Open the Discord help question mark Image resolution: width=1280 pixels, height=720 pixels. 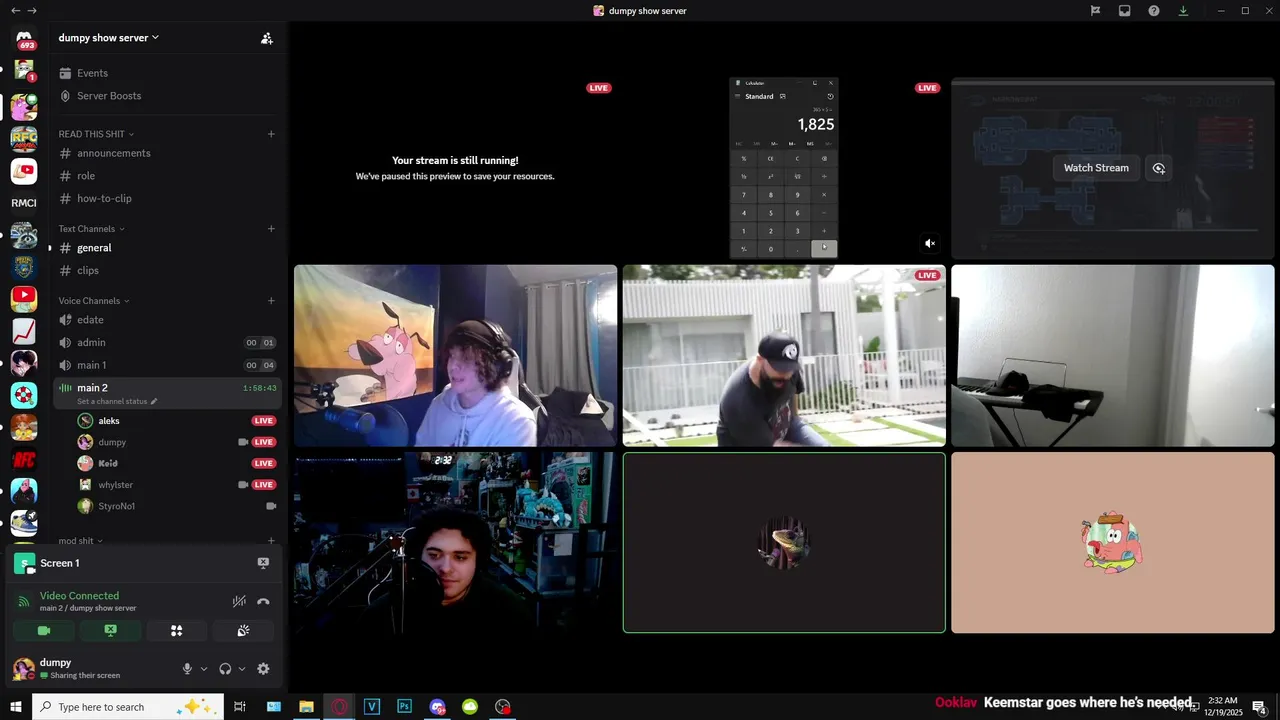tap(1154, 11)
